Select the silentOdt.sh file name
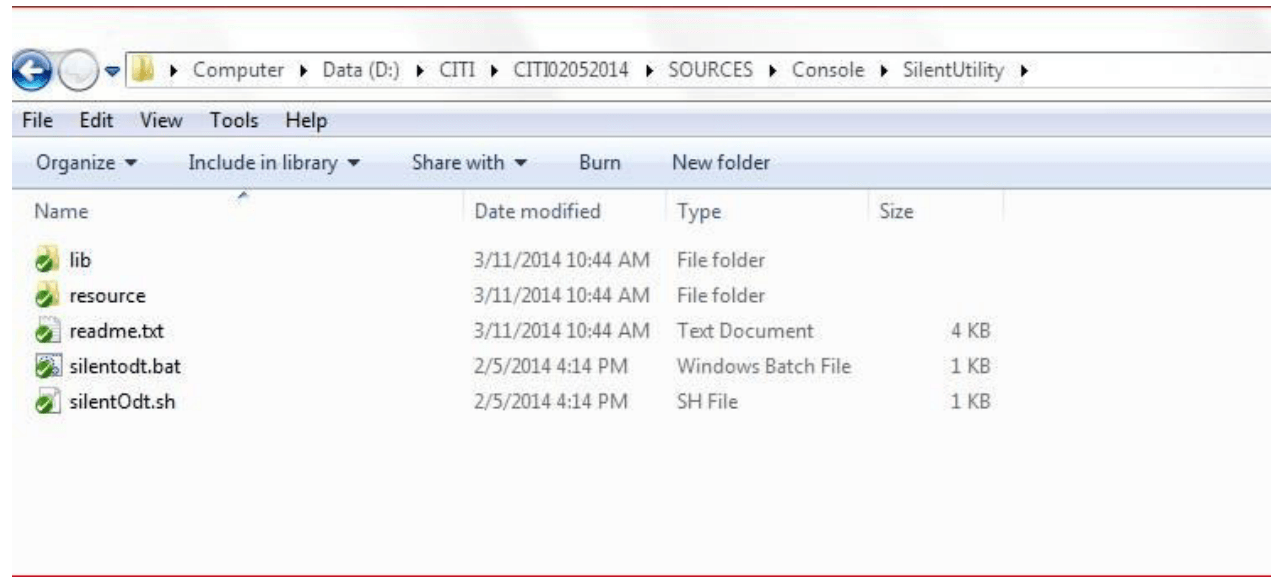Image resolution: width=1279 pixels, height=579 pixels. click(122, 402)
